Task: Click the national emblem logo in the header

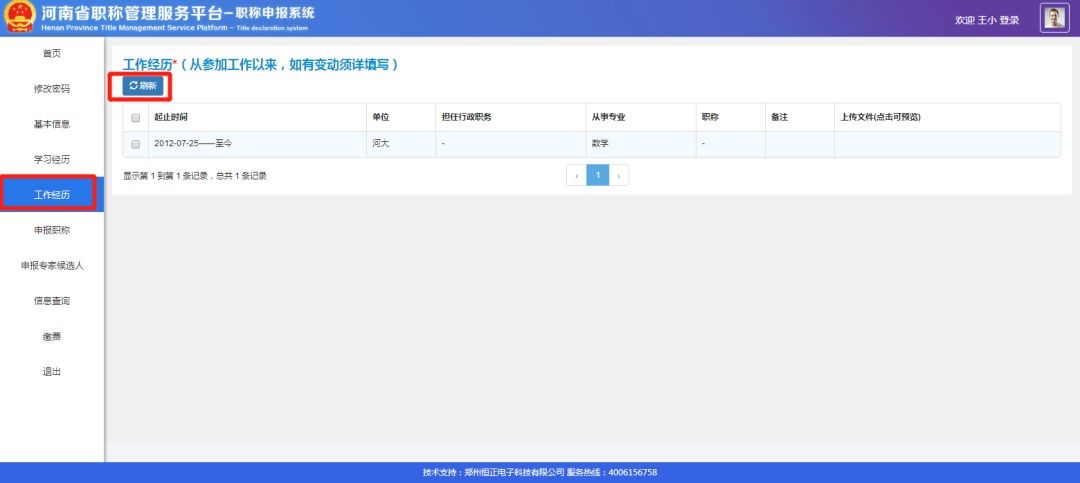Action: pos(19,17)
